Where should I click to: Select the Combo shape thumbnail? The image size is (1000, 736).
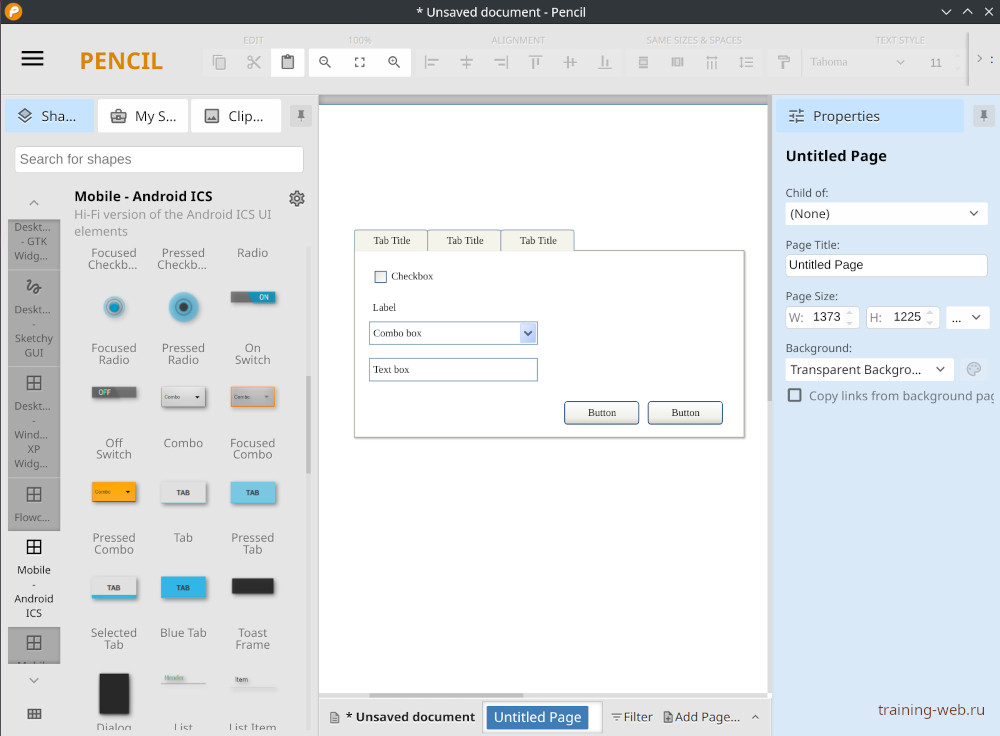click(183, 397)
